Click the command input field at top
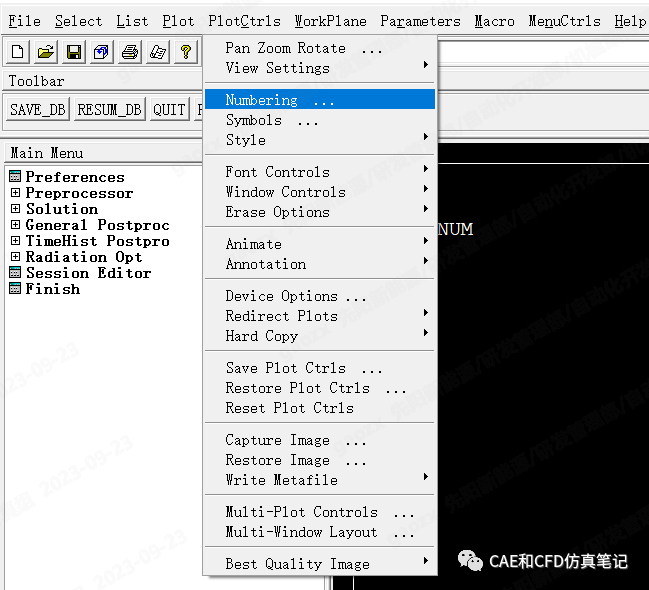 (x=543, y=53)
